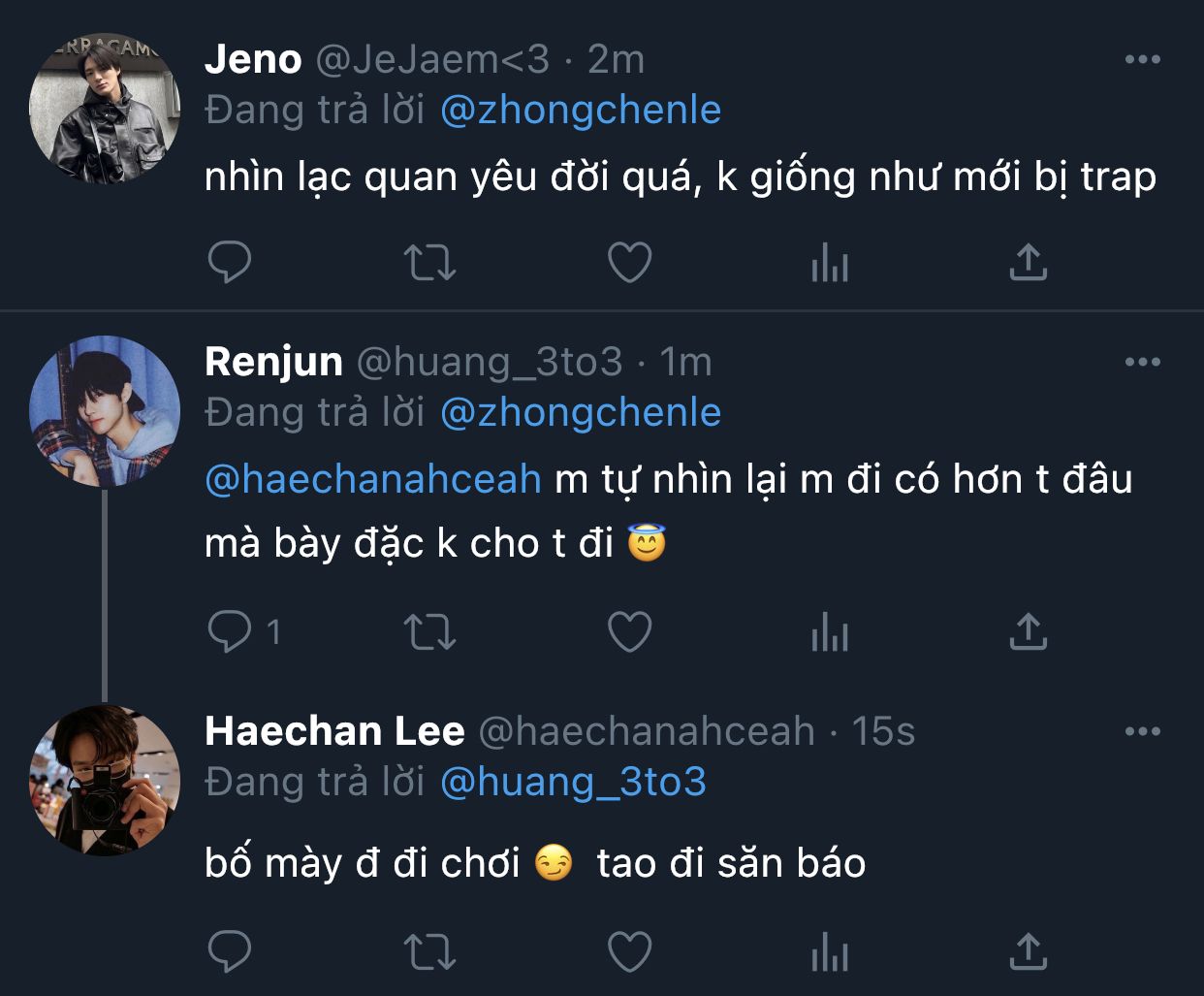
Task: Open Haechan Lee's profile picture
Action: (105, 780)
